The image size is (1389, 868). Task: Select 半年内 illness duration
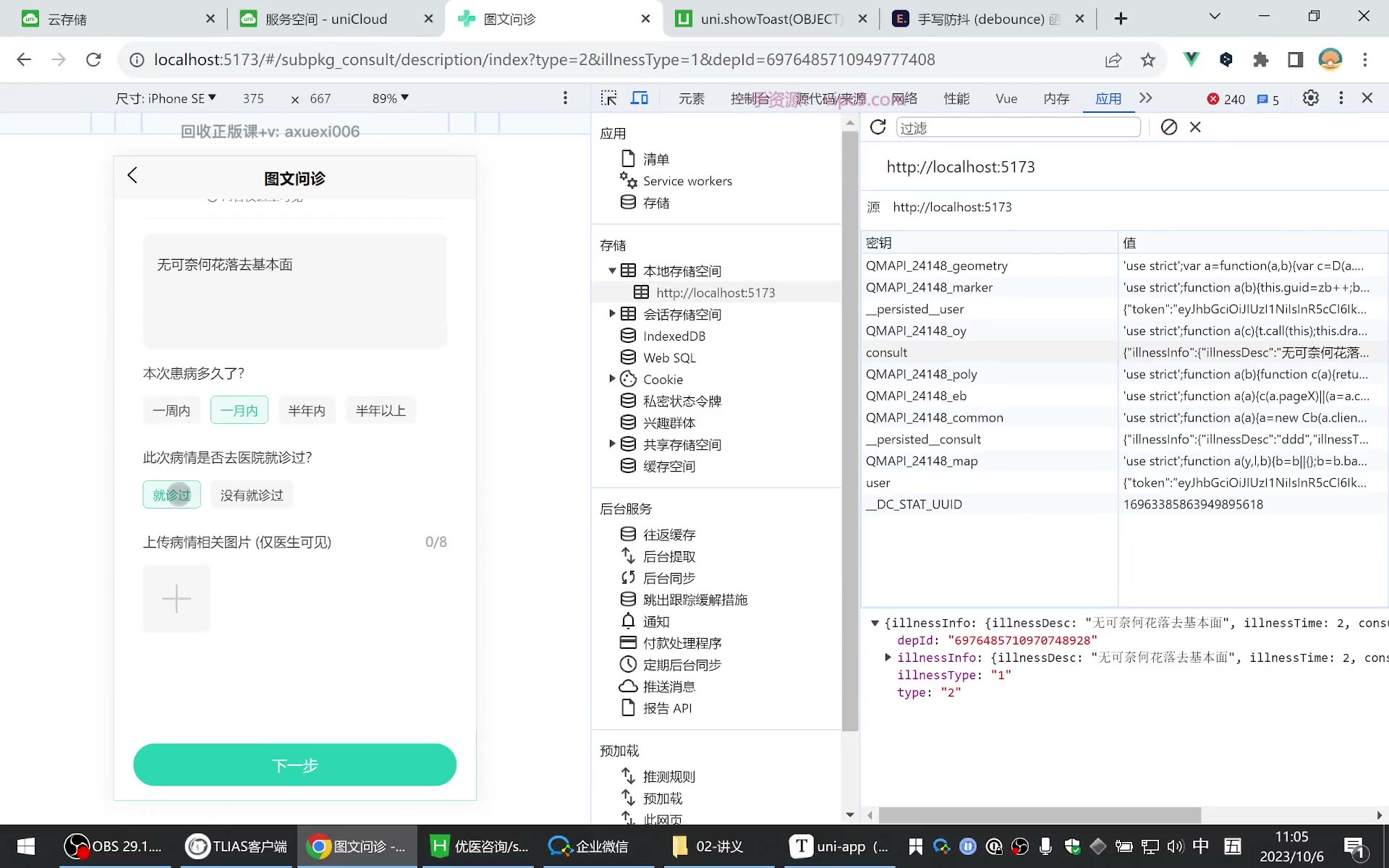point(307,410)
